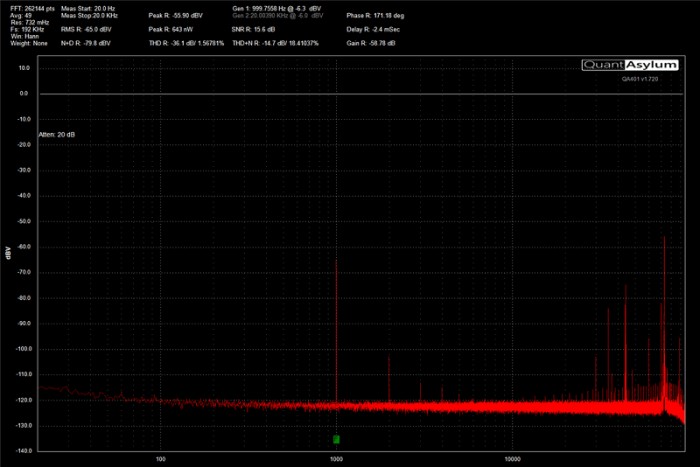Click the QA401 v1.720 version text
The height and width of the screenshot is (467, 700).
[x=640, y=79]
